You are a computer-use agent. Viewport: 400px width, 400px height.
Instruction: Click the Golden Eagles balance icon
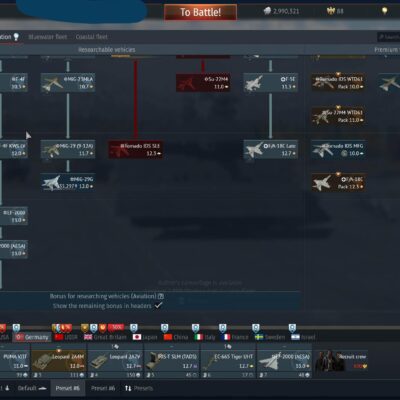coord(330,11)
